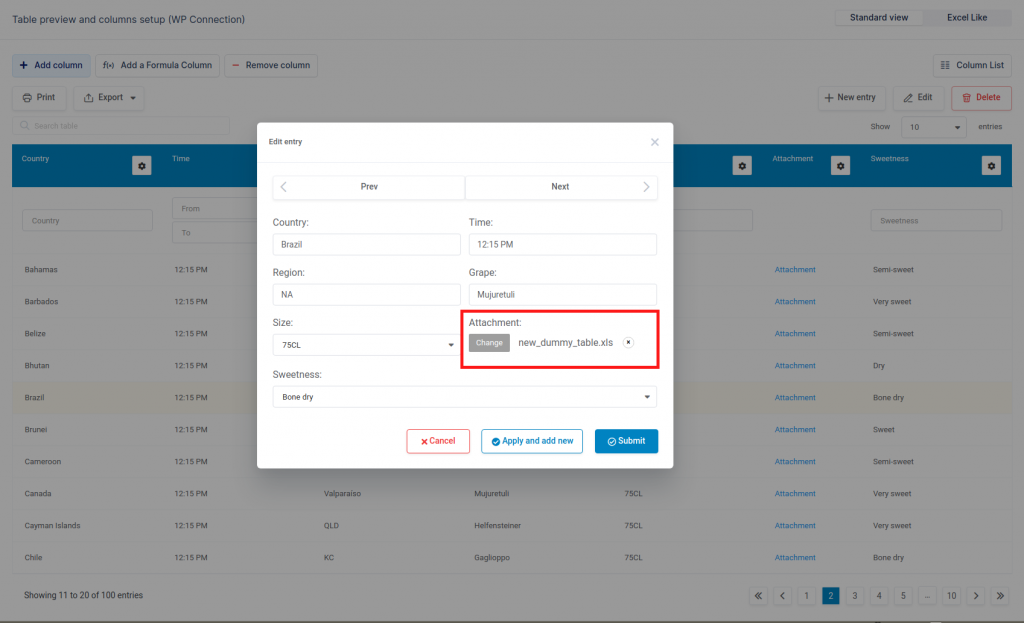Click the Remove column minus icon
Viewport: 1024px width, 623px height.
point(235,65)
